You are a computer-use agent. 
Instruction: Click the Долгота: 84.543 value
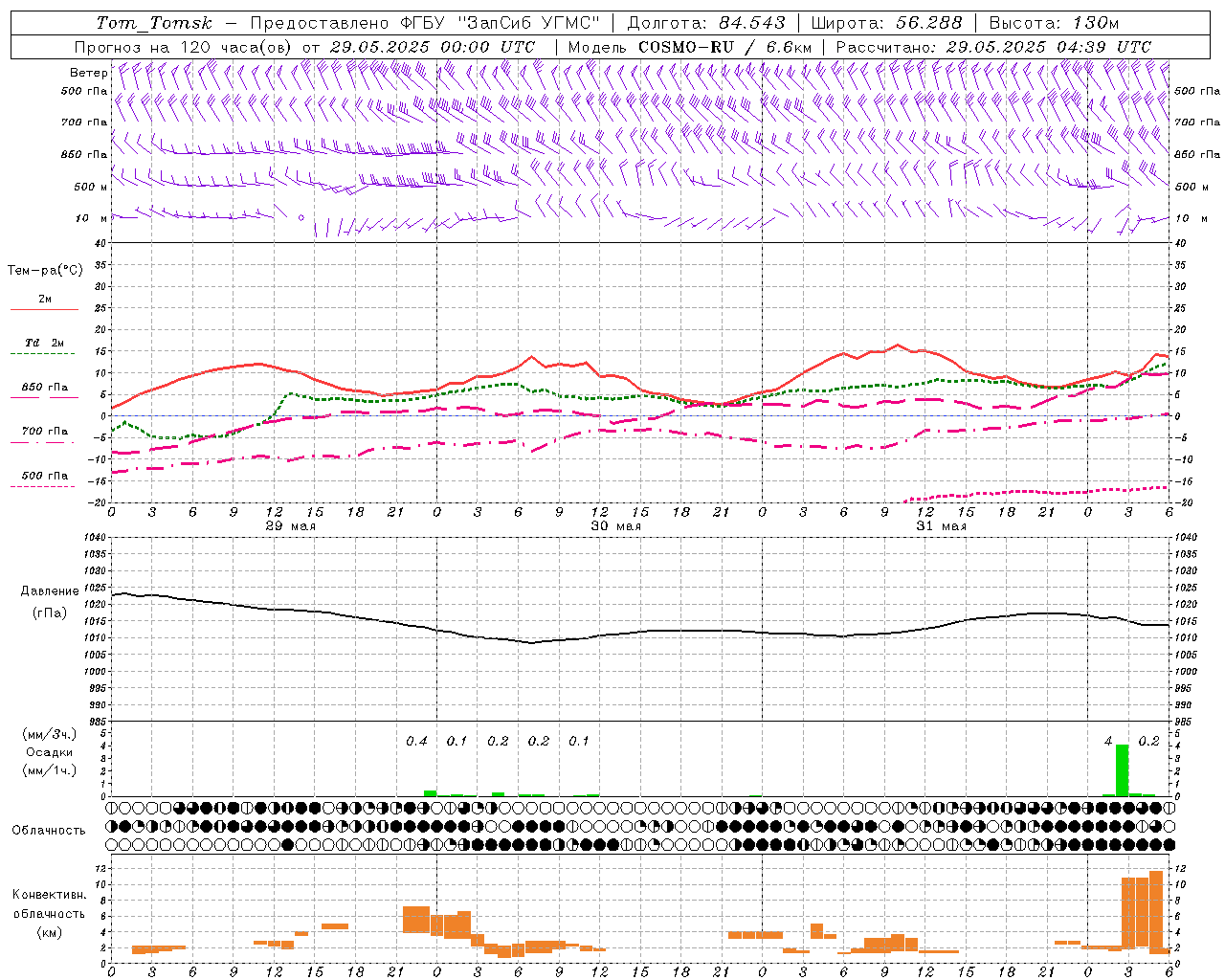(706, 23)
